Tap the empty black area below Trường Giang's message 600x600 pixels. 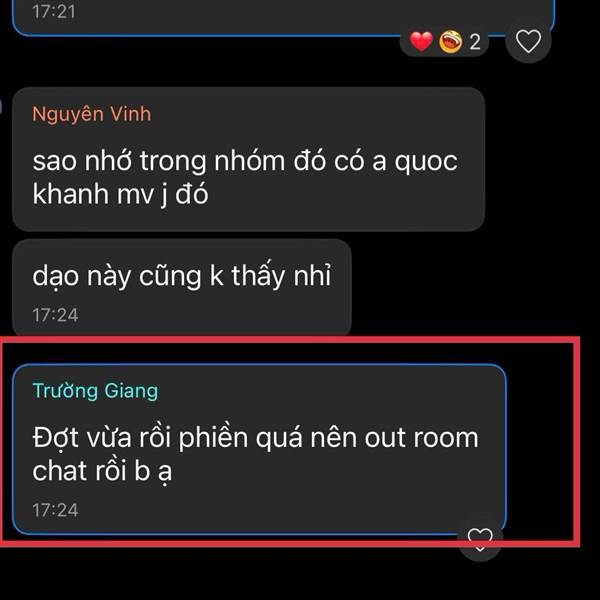pyautogui.click(x=268, y=574)
